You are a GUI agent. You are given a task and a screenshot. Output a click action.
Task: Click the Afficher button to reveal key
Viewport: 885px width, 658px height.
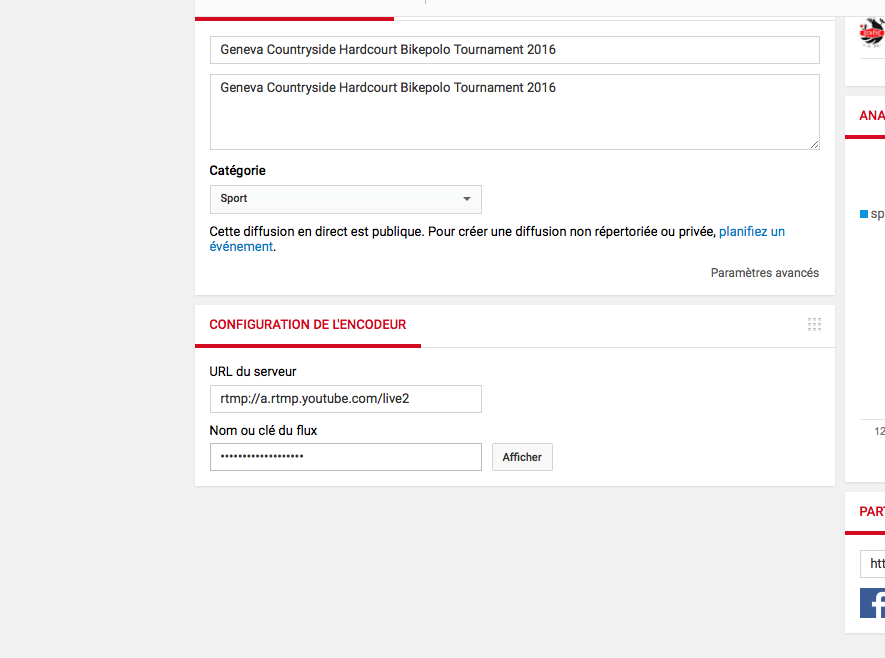(522, 457)
